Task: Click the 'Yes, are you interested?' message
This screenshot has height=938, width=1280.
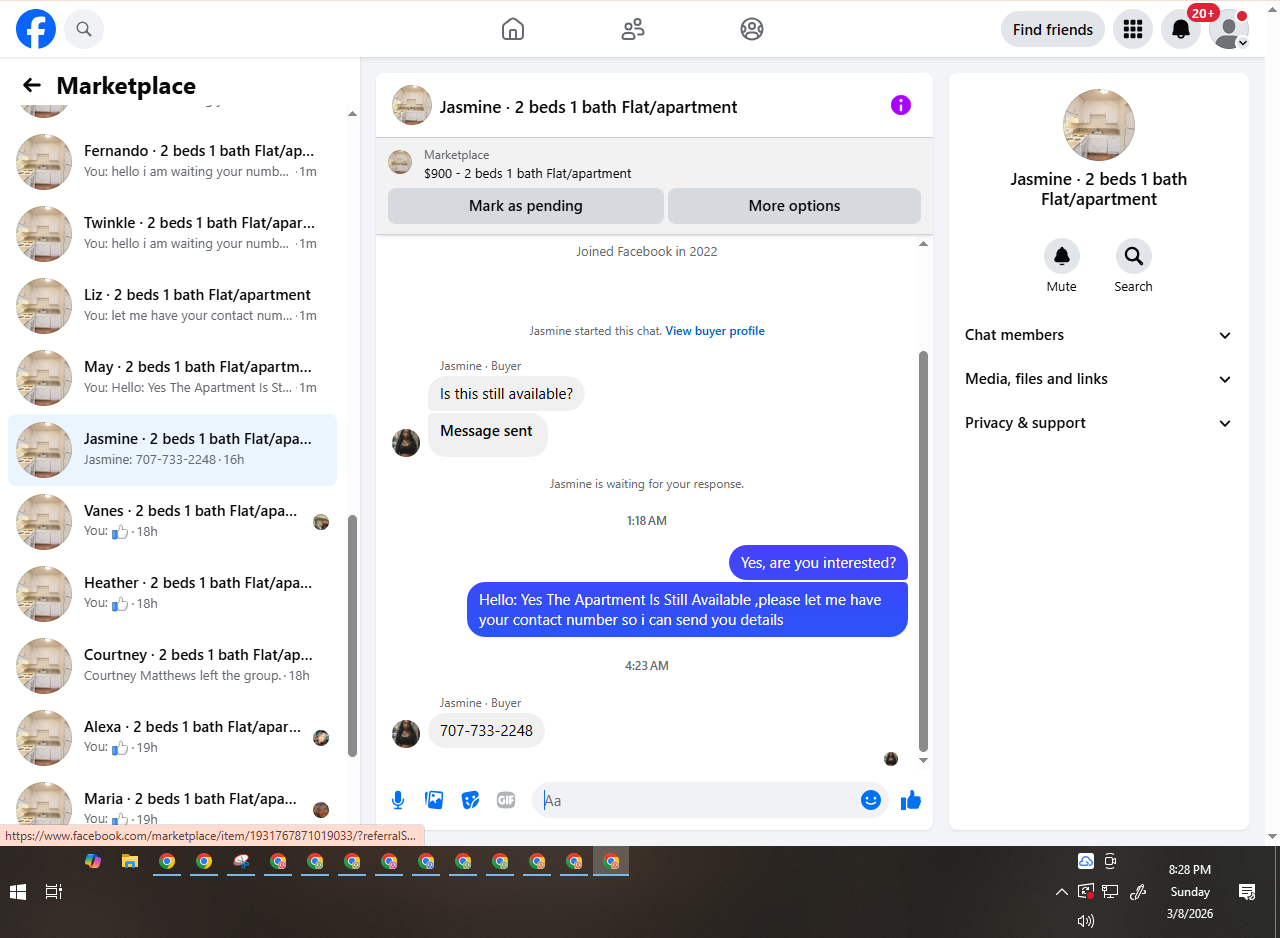Action: [818, 563]
